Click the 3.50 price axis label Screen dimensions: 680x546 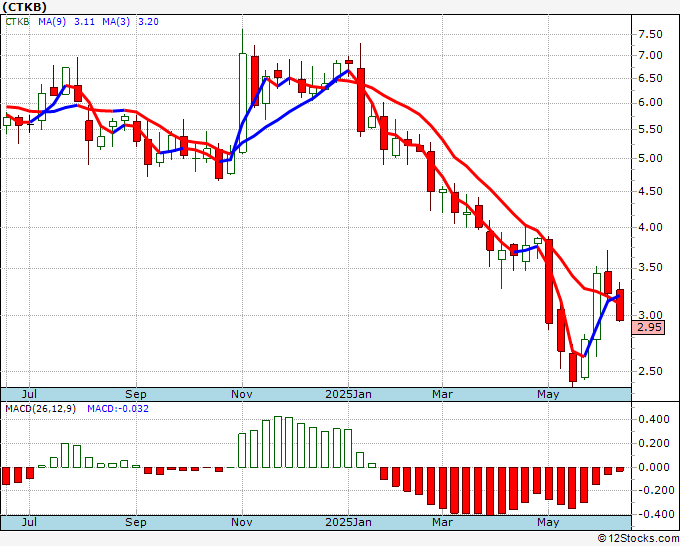point(650,268)
